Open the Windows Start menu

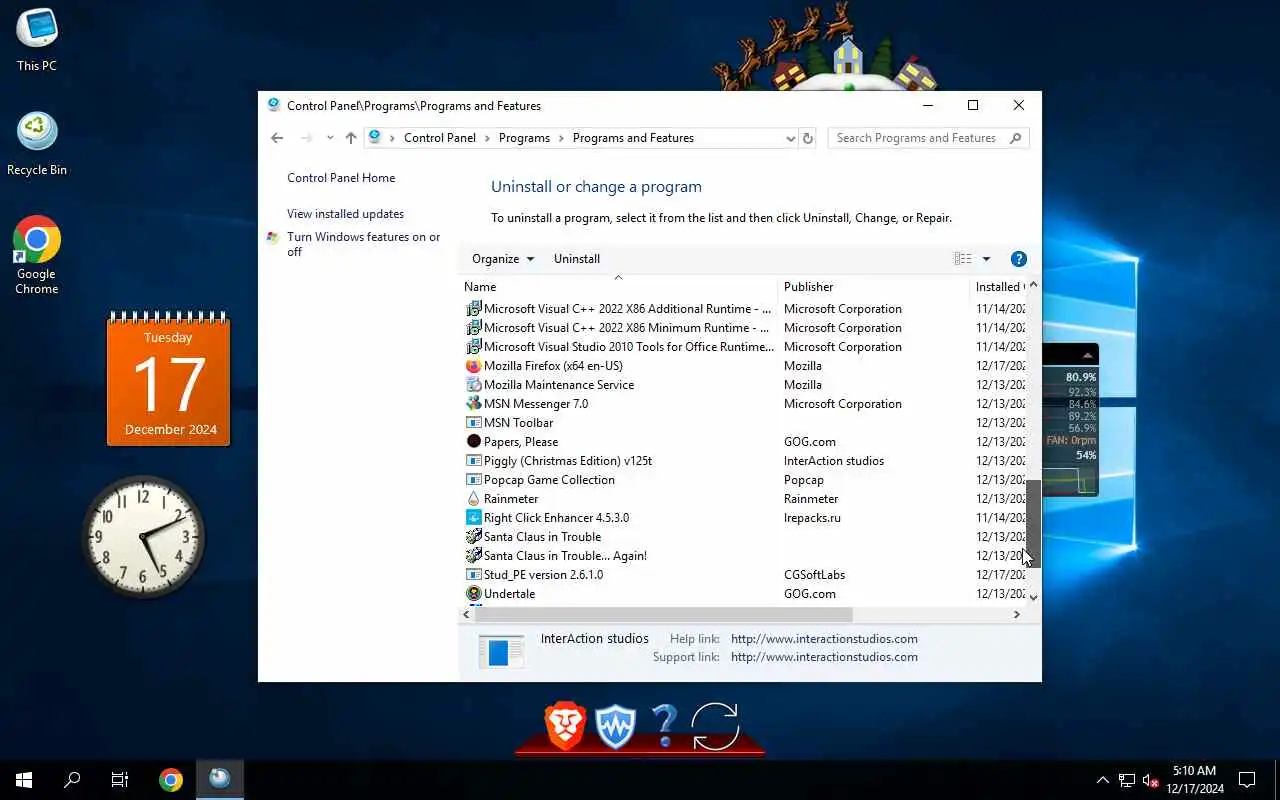(x=24, y=780)
